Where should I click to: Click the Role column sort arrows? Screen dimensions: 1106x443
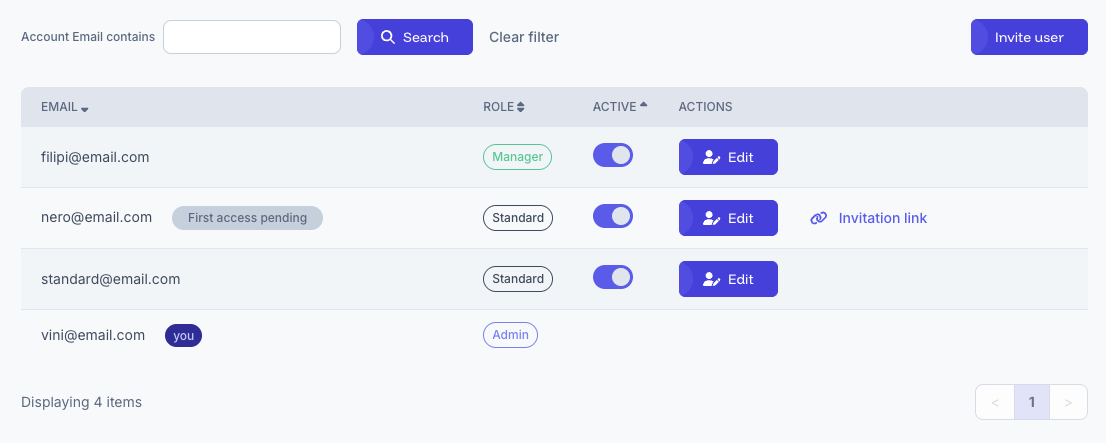tap(520, 107)
